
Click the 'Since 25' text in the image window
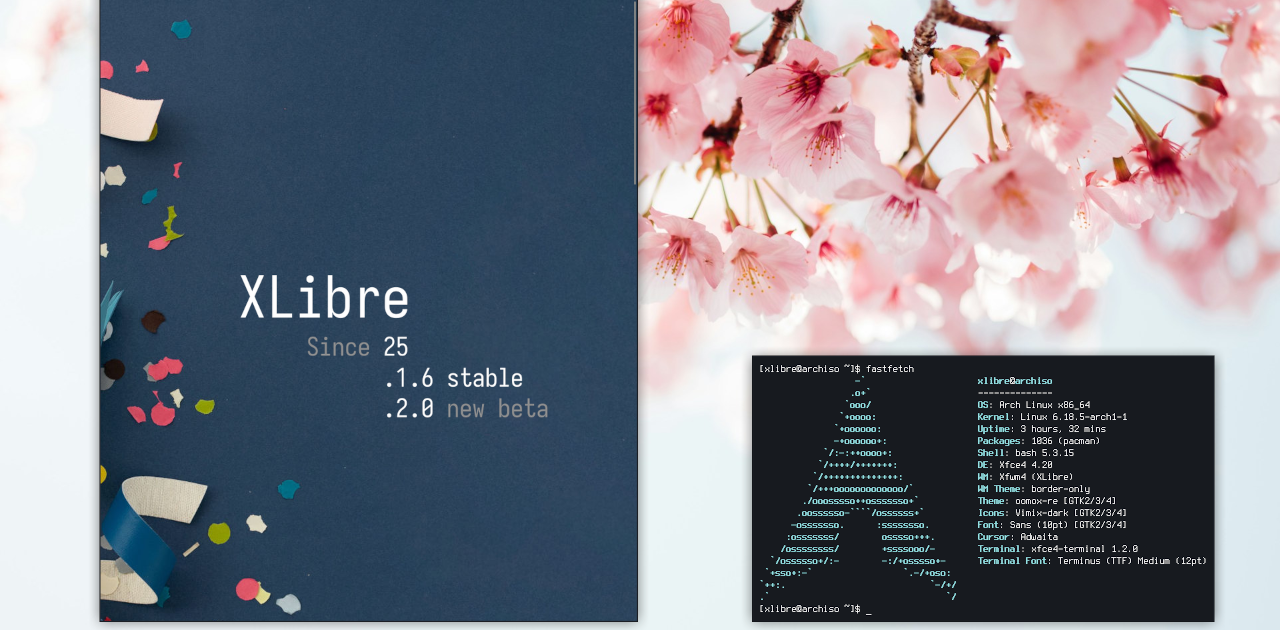point(357,348)
